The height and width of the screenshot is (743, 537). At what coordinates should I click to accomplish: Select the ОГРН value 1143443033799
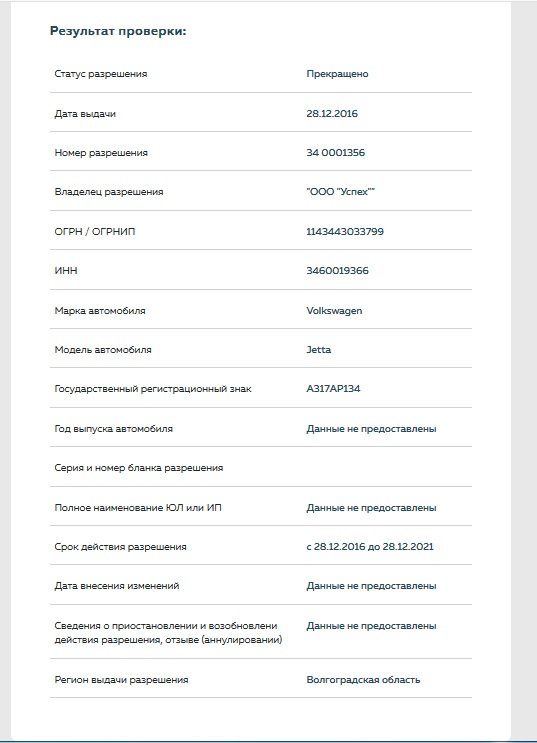(345, 232)
